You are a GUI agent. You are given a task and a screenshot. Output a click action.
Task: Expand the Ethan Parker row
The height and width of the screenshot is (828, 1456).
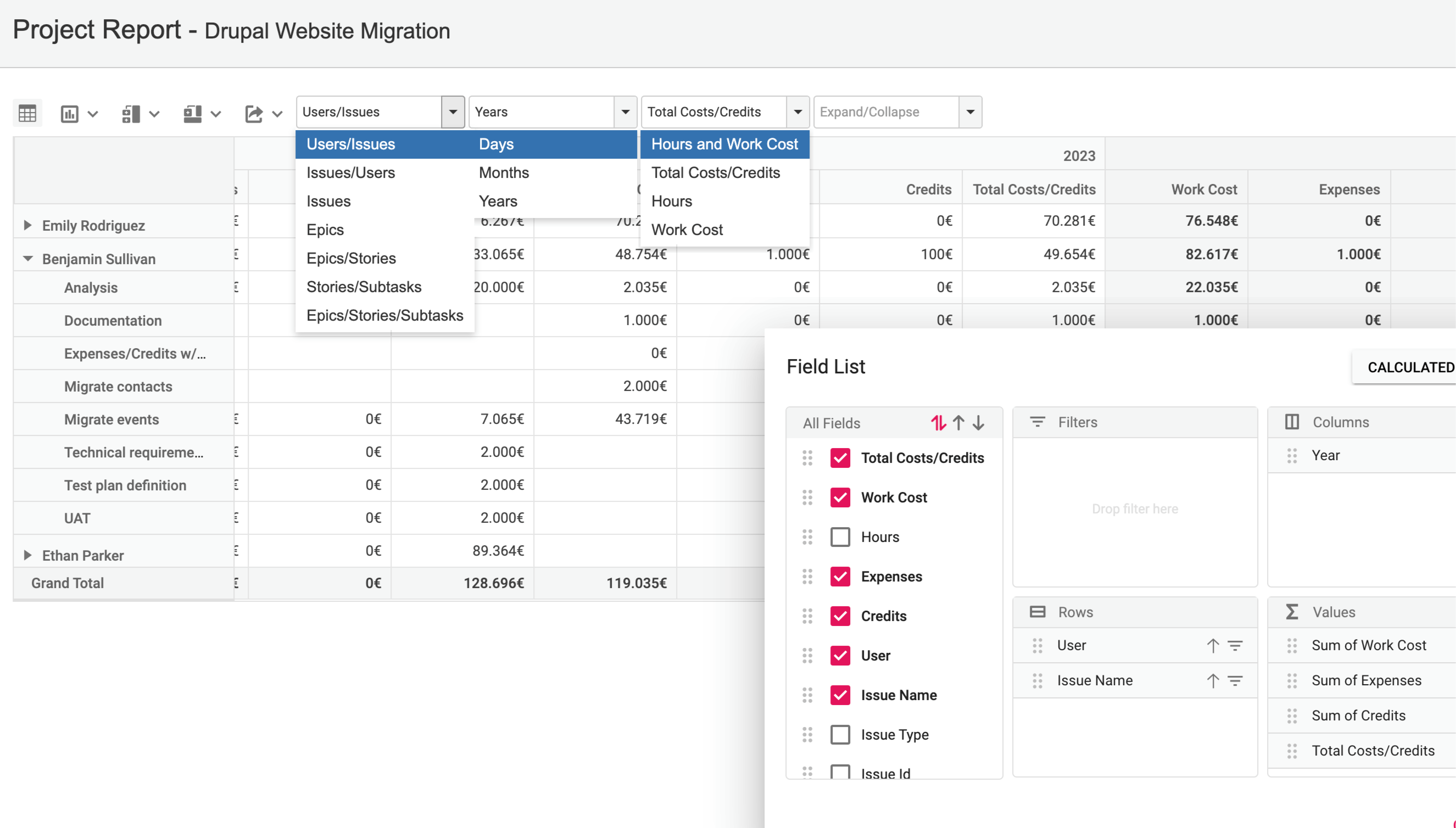(27, 555)
